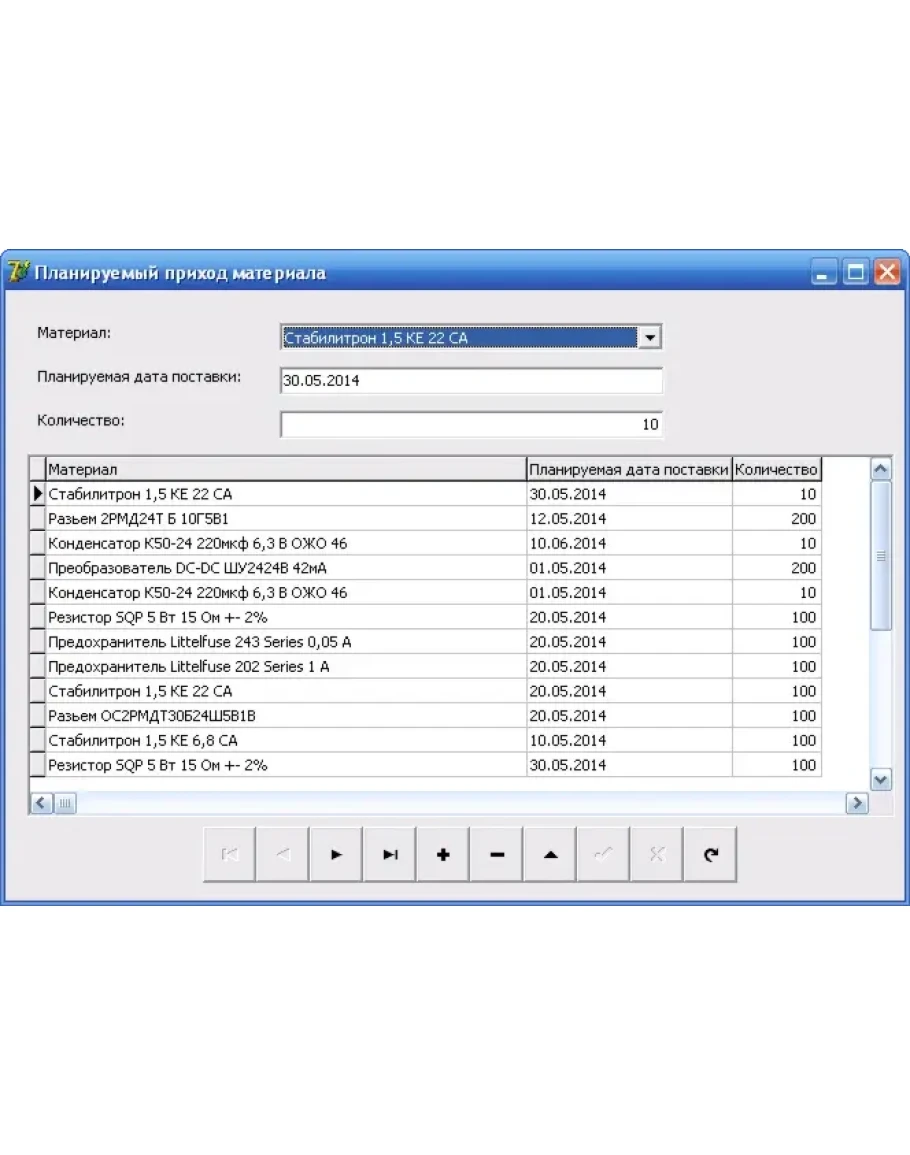The width and height of the screenshot is (910, 1155).
Task: Click the horizontal scrollbar right arrow
Action: [x=856, y=803]
